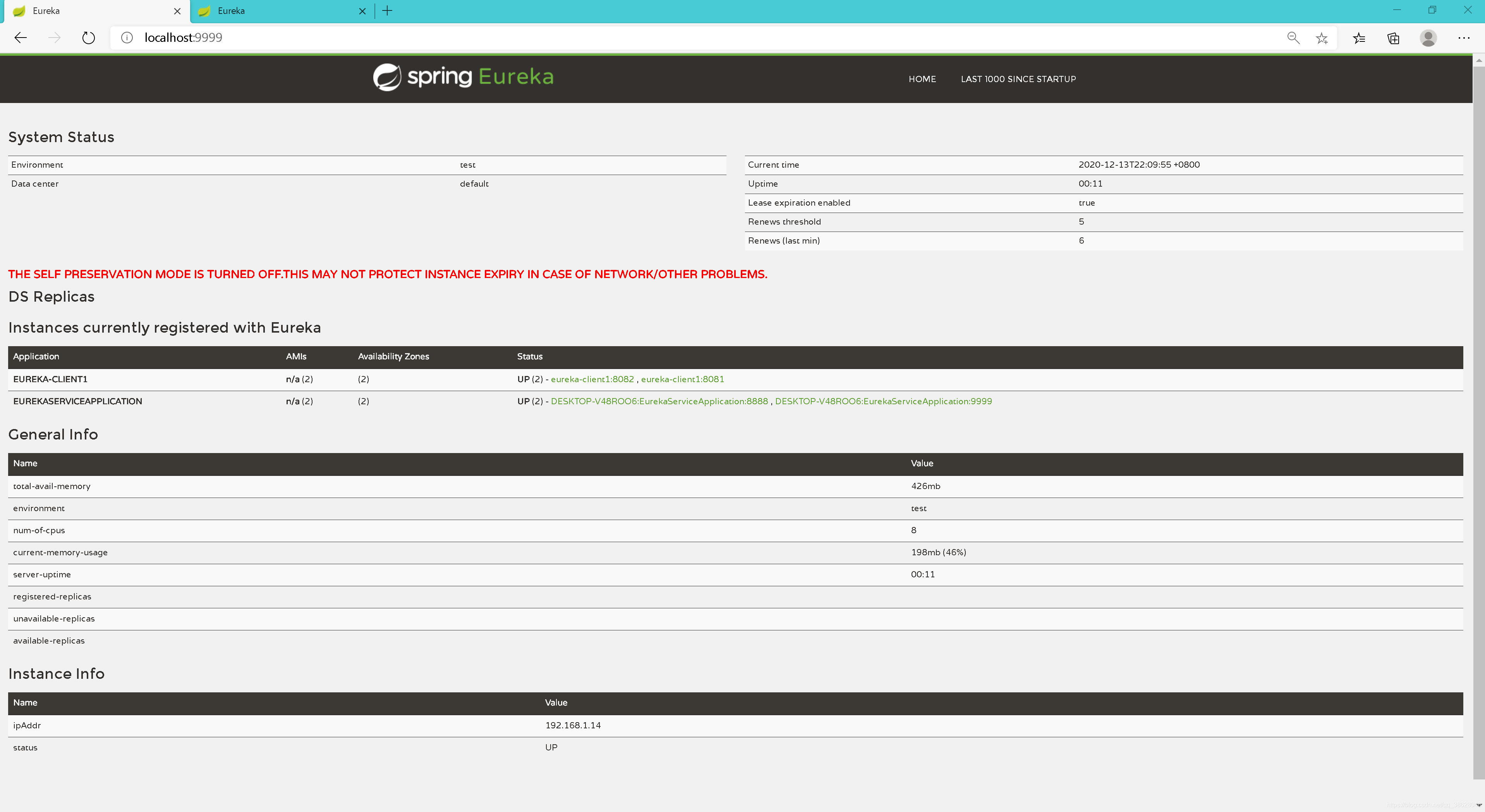Open EurekaServiceApplication:9999 instance link
The image size is (1485, 812).
[883, 401]
